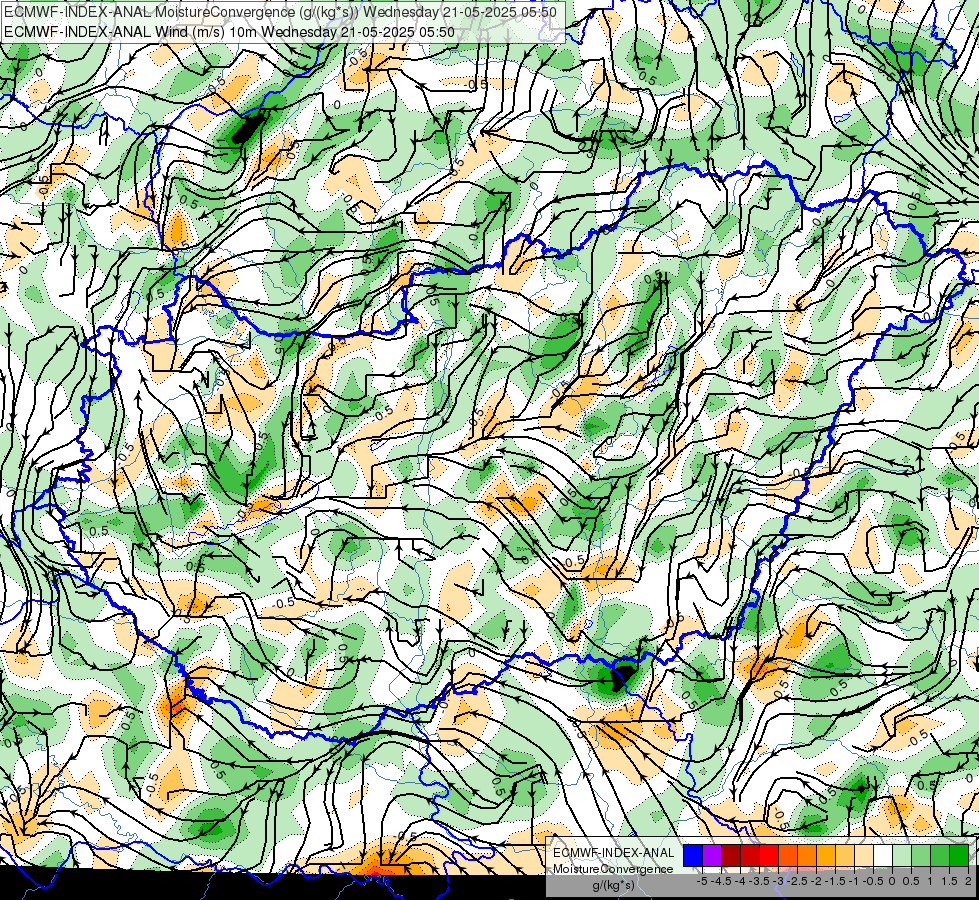This screenshot has width=979, height=900.
Task: Click the MoistureConvergence title line in the header
Action: click(280, 12)
